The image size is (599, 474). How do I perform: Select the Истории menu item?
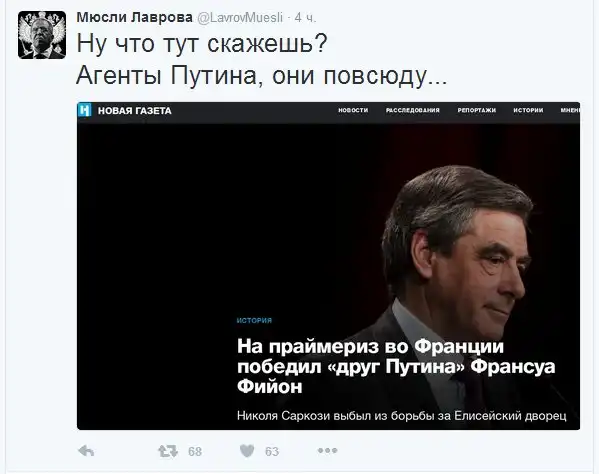(x=528, y=110)
